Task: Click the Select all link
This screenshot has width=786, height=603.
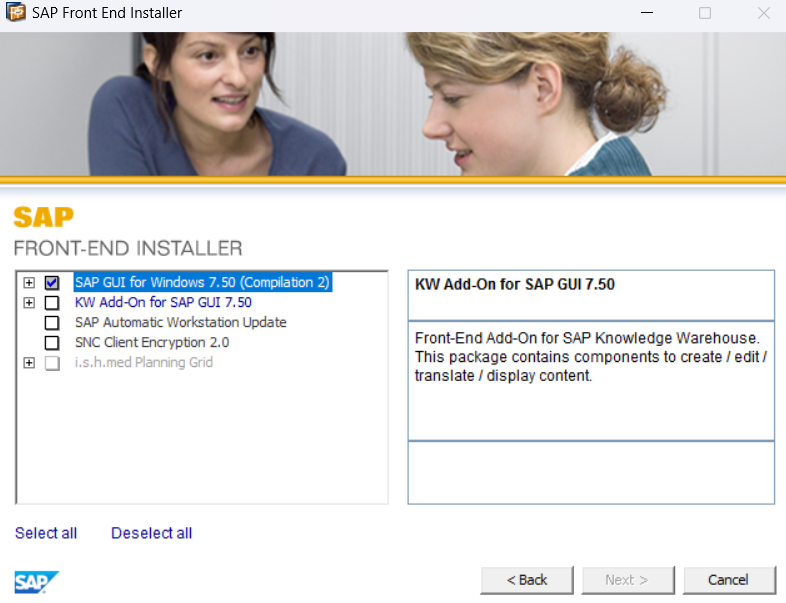Action: tap(46, 533)
